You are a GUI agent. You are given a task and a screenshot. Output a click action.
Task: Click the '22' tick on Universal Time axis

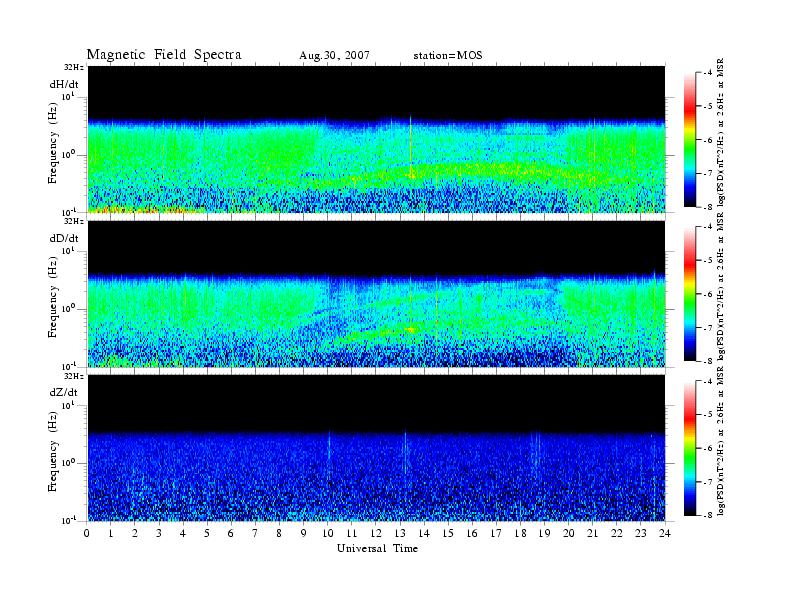[617, 533]
